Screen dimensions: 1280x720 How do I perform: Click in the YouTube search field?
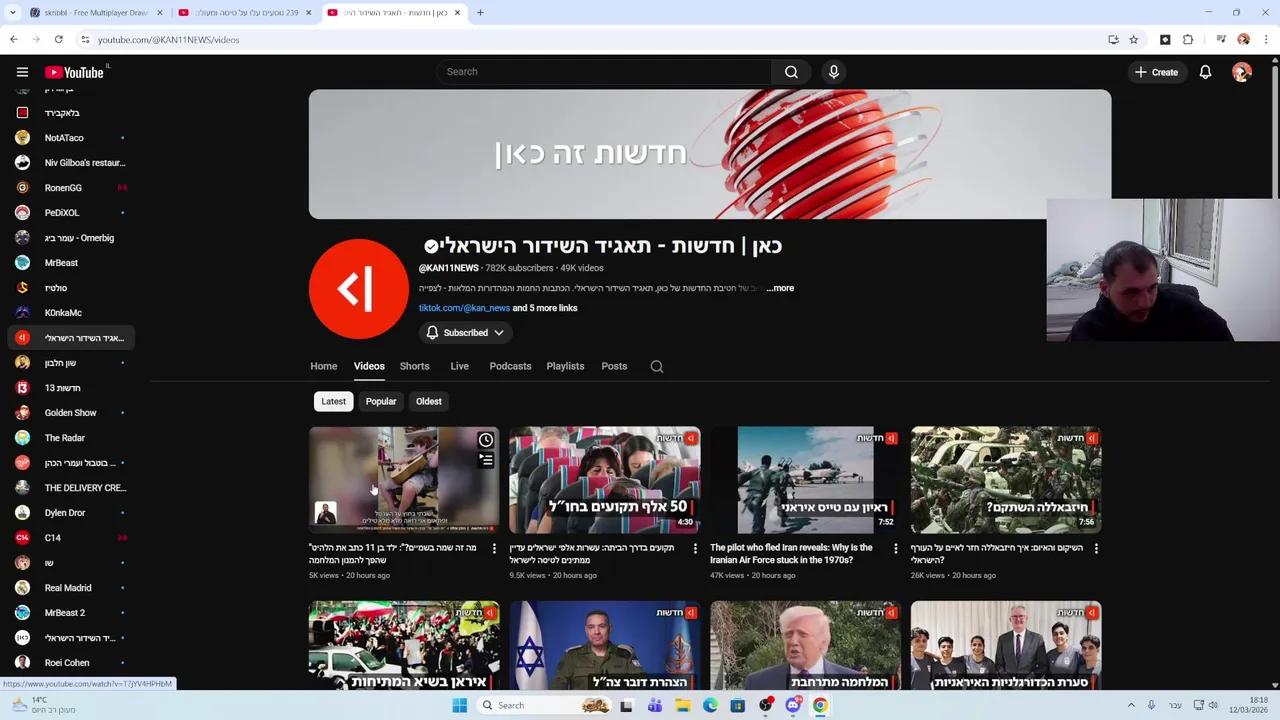(603, 72)
